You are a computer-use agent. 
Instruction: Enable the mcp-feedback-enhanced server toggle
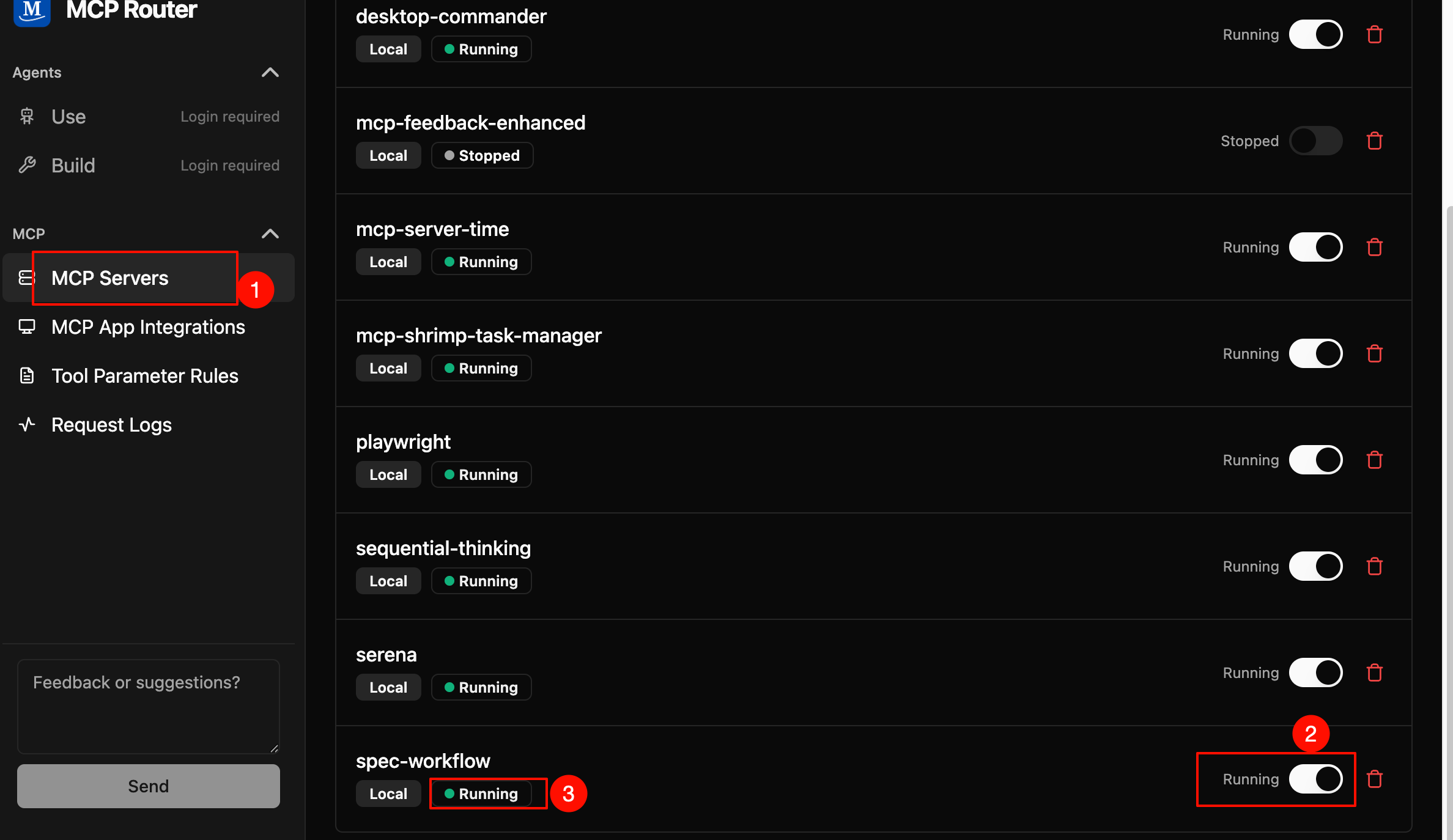click(x=1316, y=141)
